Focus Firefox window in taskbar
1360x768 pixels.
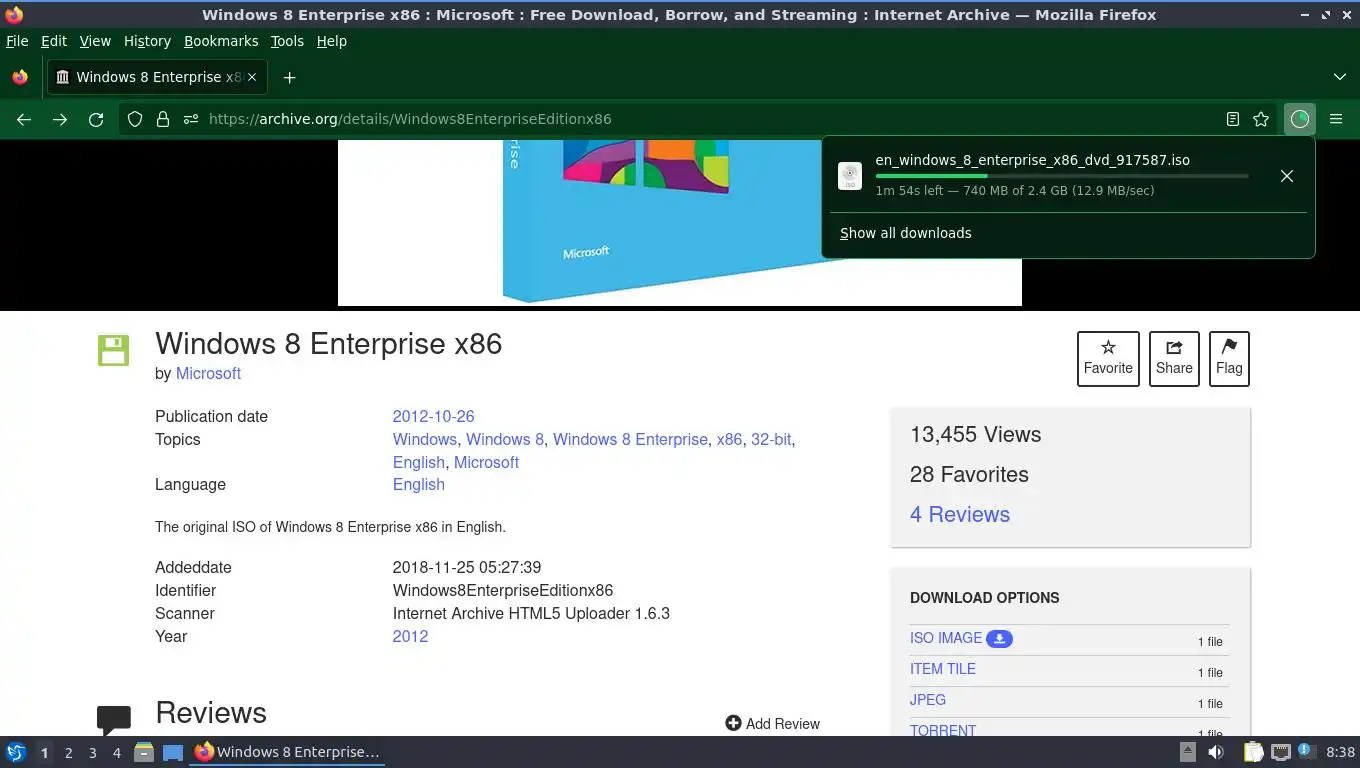click(x=288, y=752)
